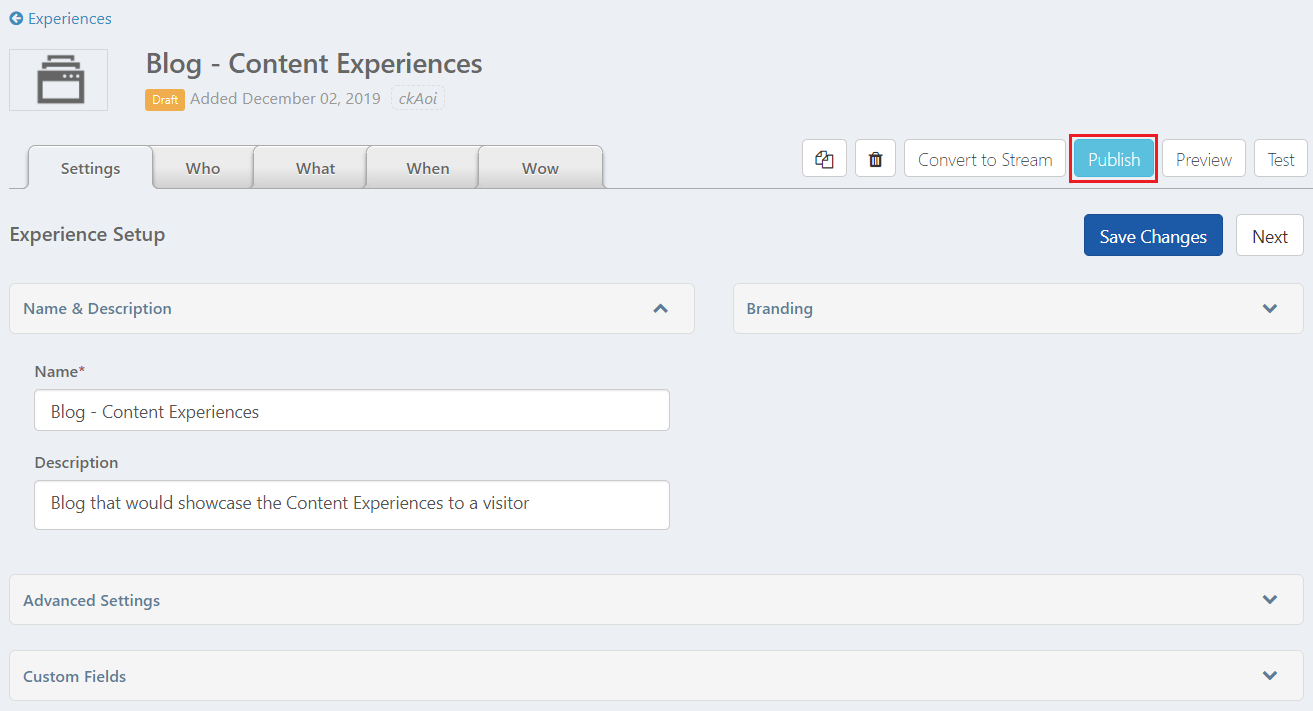
Task: Select the Settings tab
Action: pyautogui.click(x=90, y=168)
